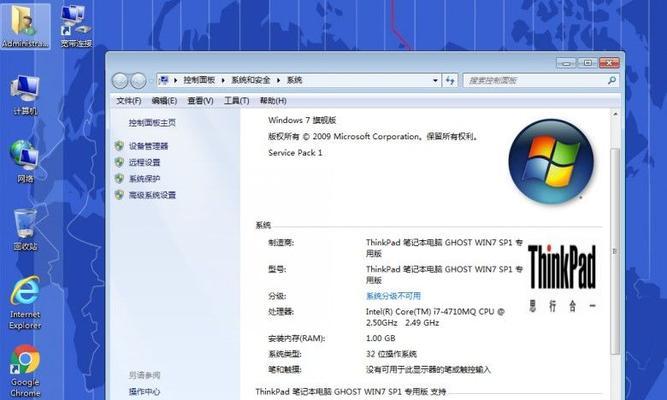Open 系统保护 link

[x=145, y=179]
